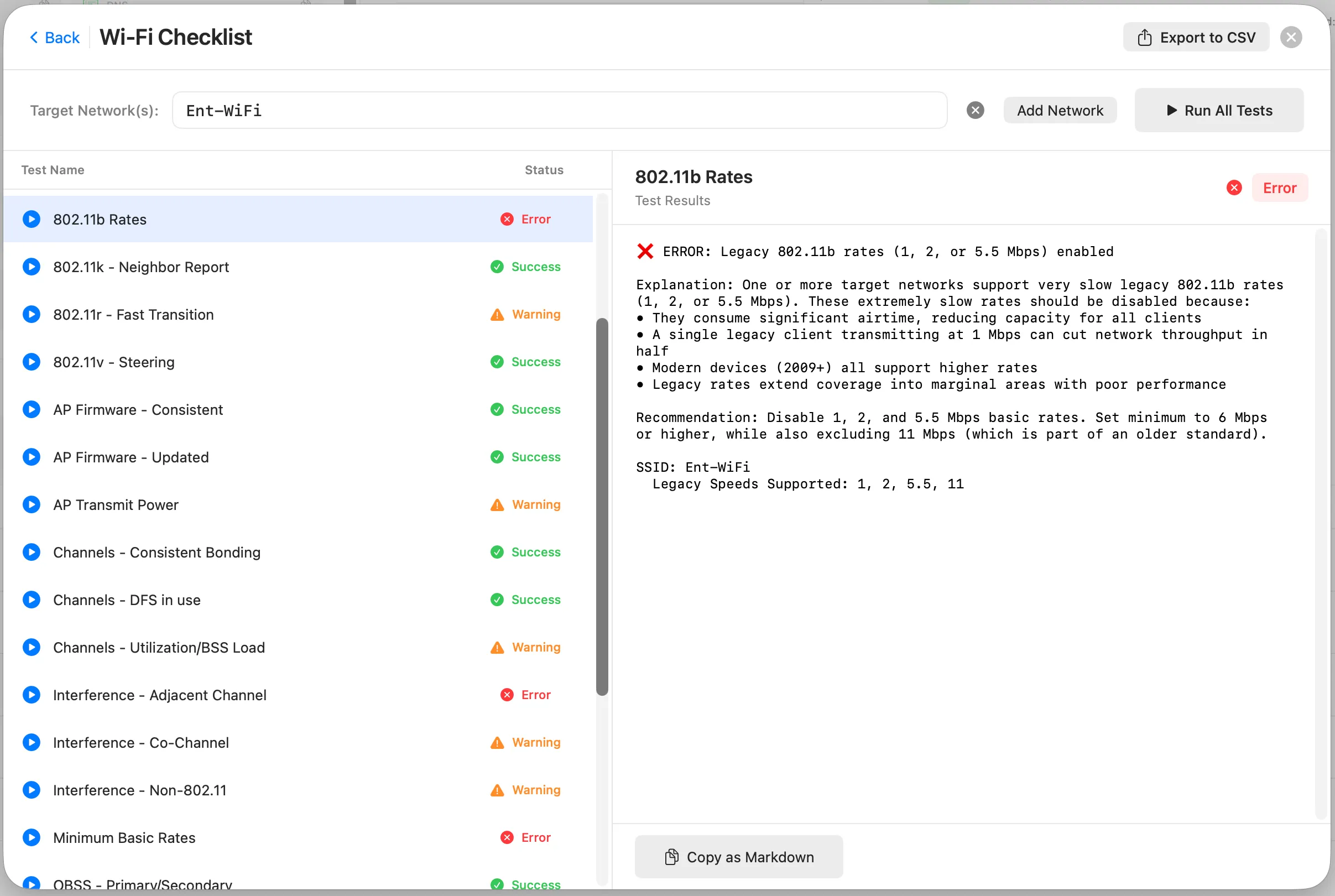Open Add Network
This screenshot has width=1335, height=896.
coord(1060,110)
